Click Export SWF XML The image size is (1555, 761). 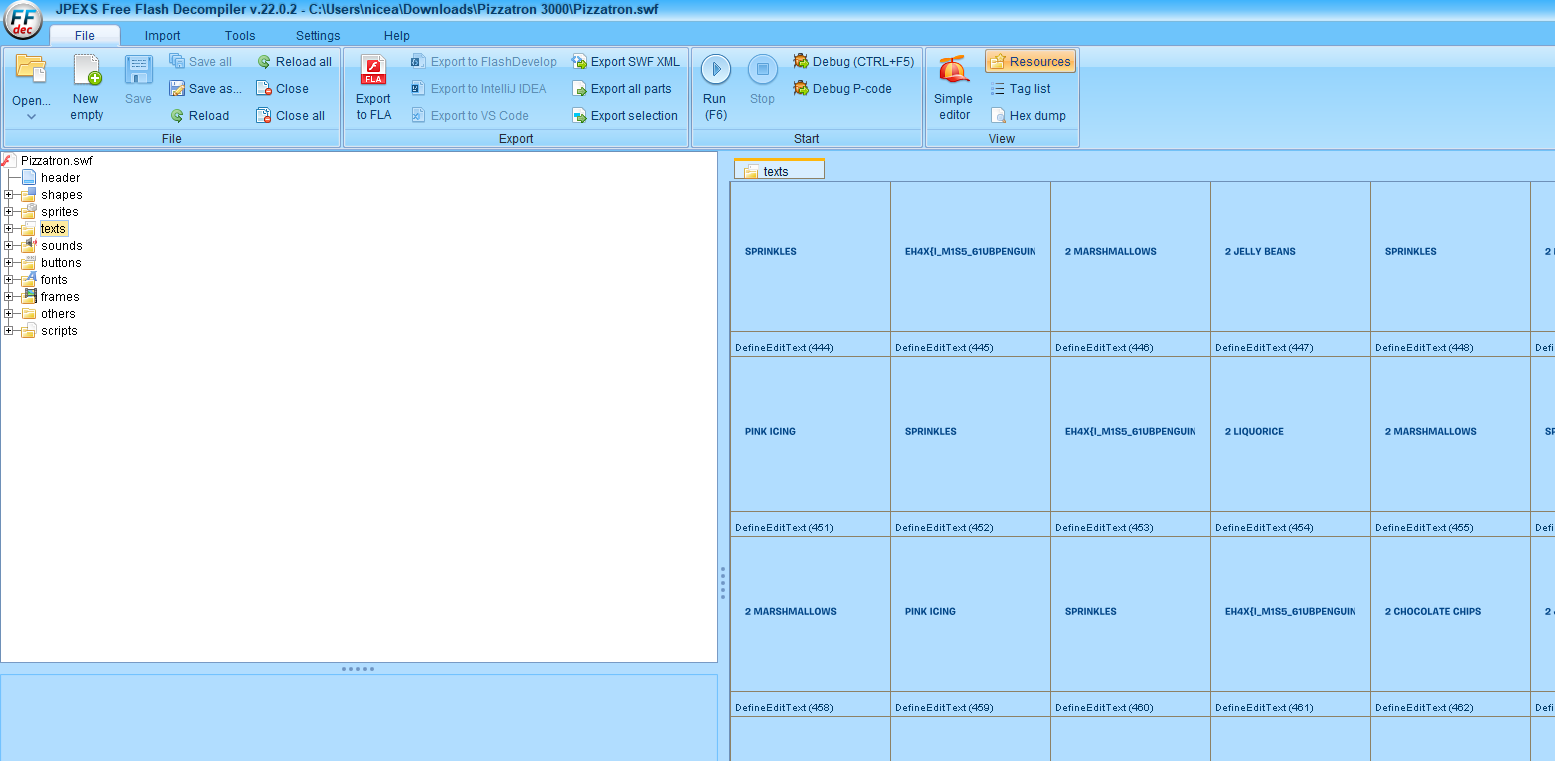[x=625, y=62]
